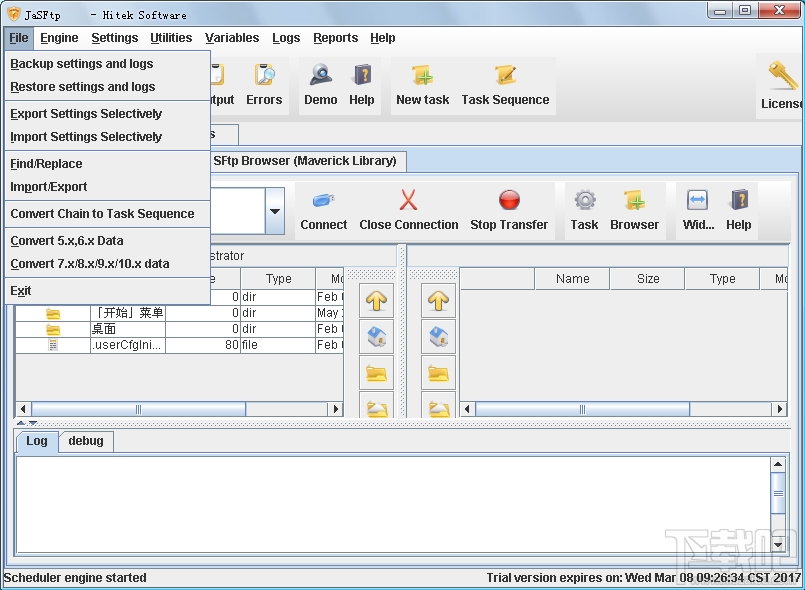The width and height of the screenshot is (805, 590).
Task: Click right pane Name column header
Action: pos(572,279)
